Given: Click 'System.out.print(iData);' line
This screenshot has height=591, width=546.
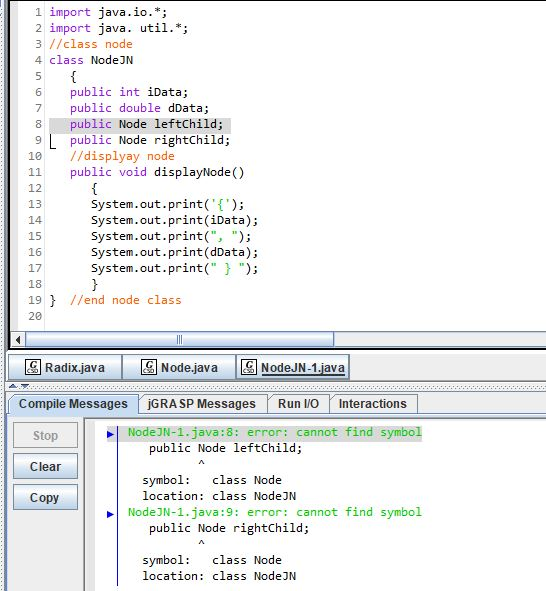Looking at the screenshot, I should point(174,220).
